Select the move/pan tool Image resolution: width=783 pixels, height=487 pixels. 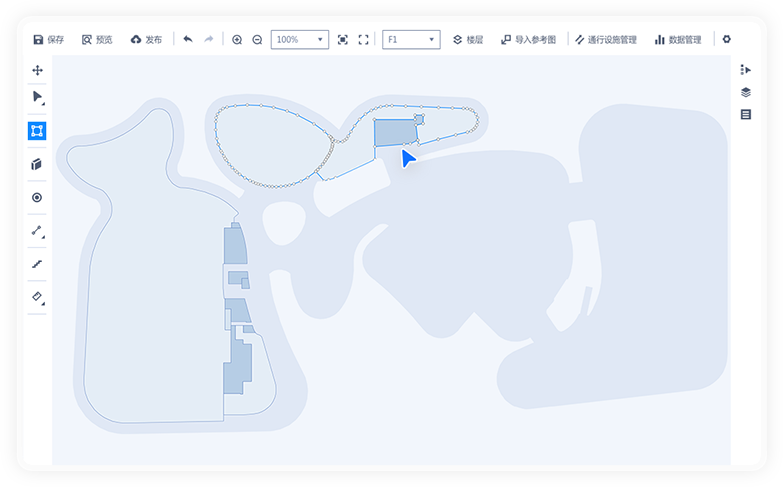(37, 70)
